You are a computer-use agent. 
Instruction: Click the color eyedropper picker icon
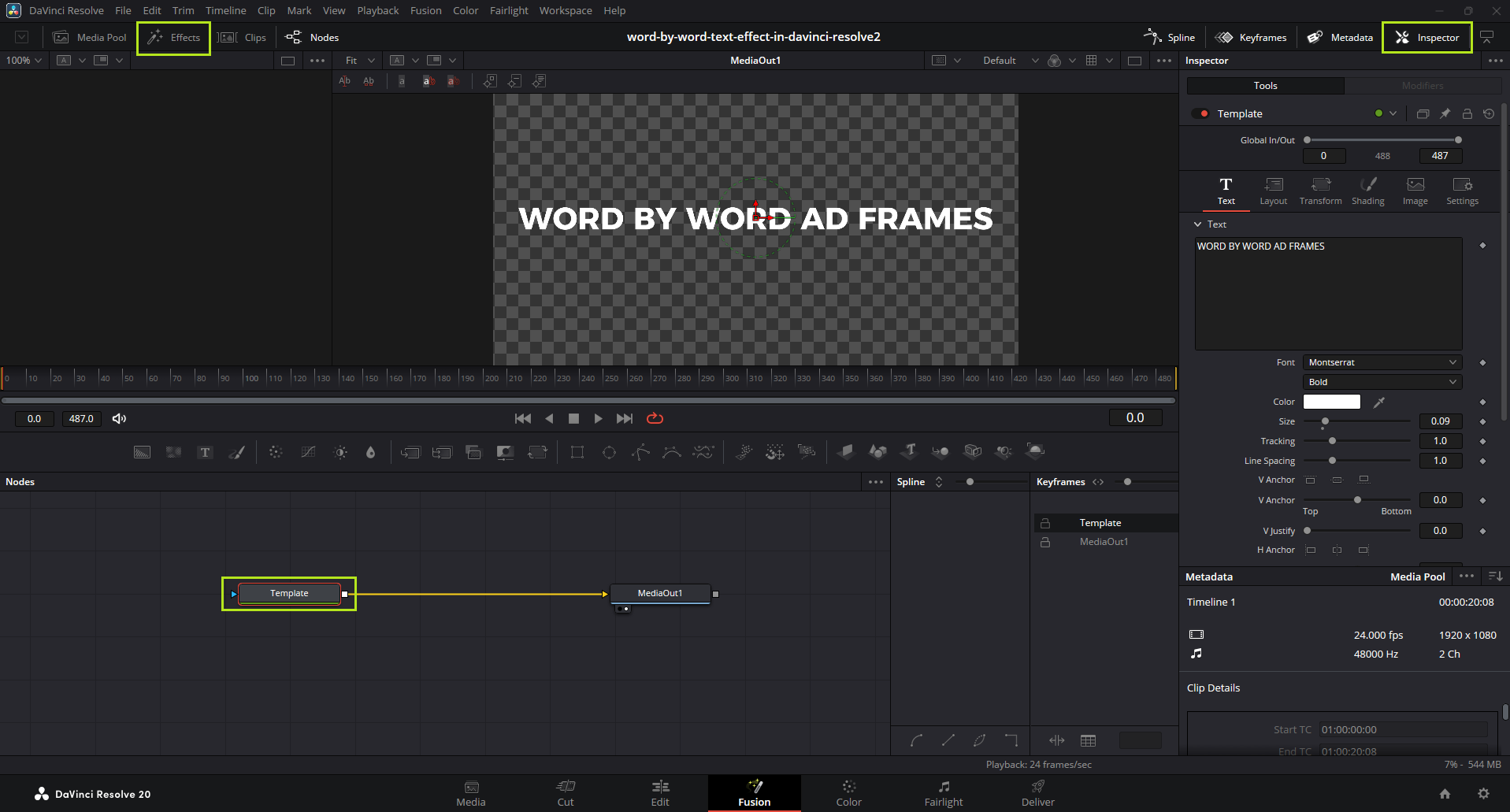point(1378,402)
